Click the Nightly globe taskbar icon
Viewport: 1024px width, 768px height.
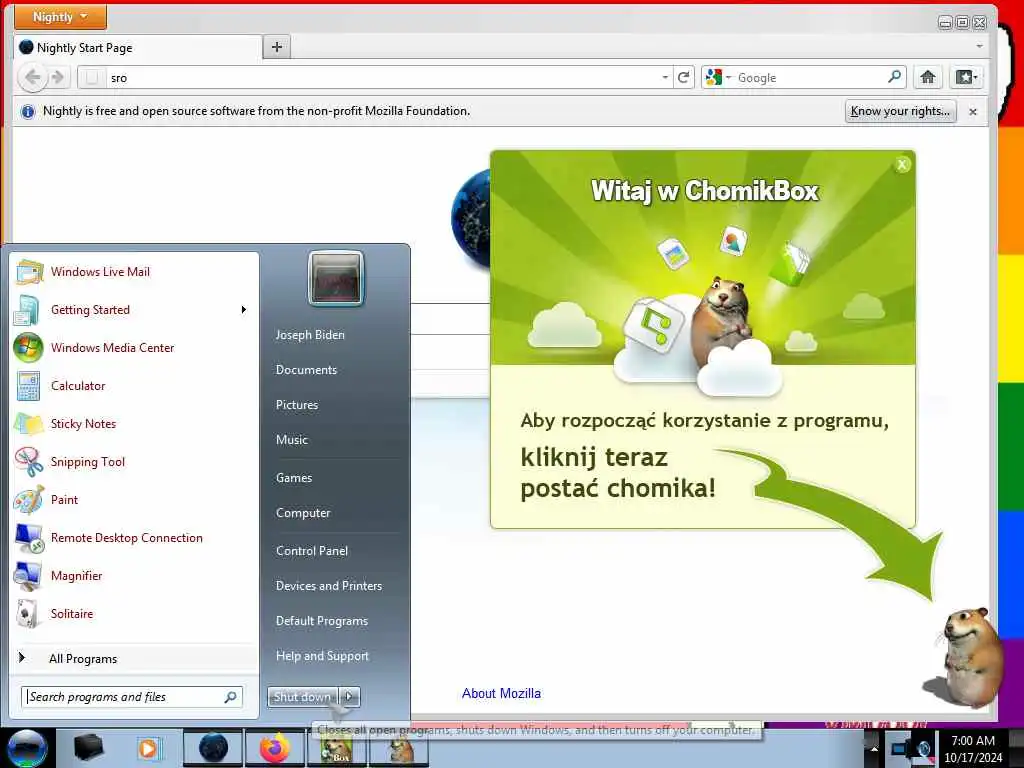pyautogui.click(x=213, y=748)
